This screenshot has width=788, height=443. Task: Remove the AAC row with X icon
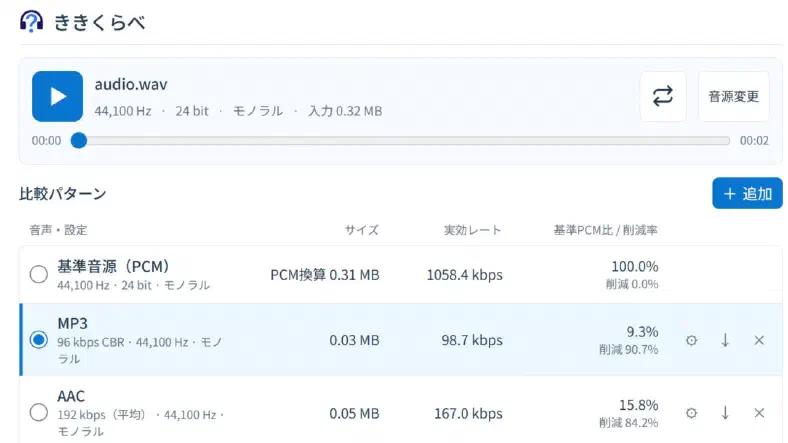pos(759,413)
